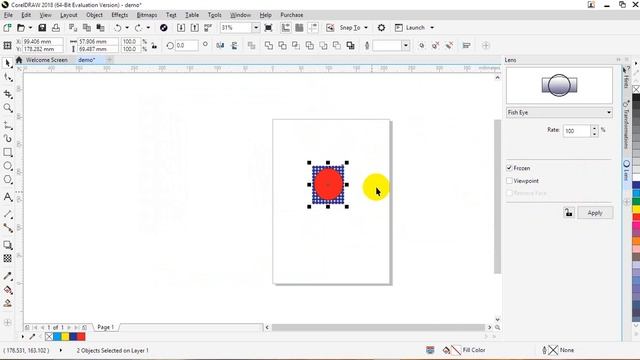Open the Effects menu

(x=119, y=15)
